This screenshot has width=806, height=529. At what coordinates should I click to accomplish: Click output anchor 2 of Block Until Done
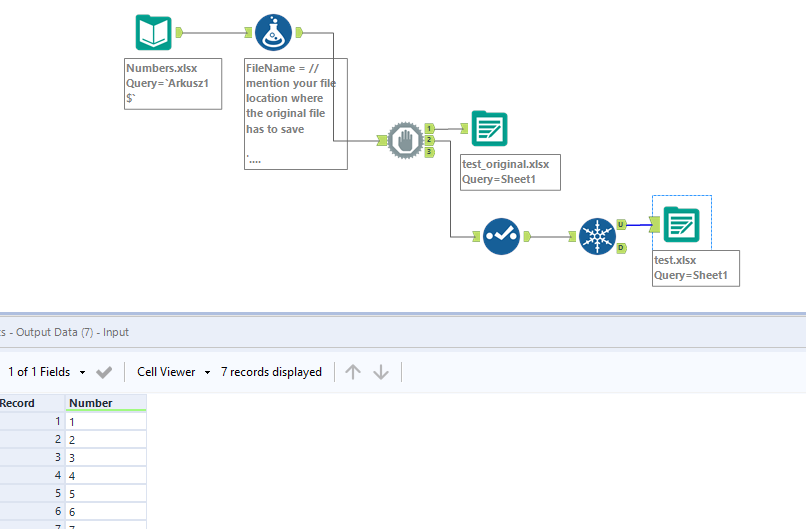tap(430, 140)
